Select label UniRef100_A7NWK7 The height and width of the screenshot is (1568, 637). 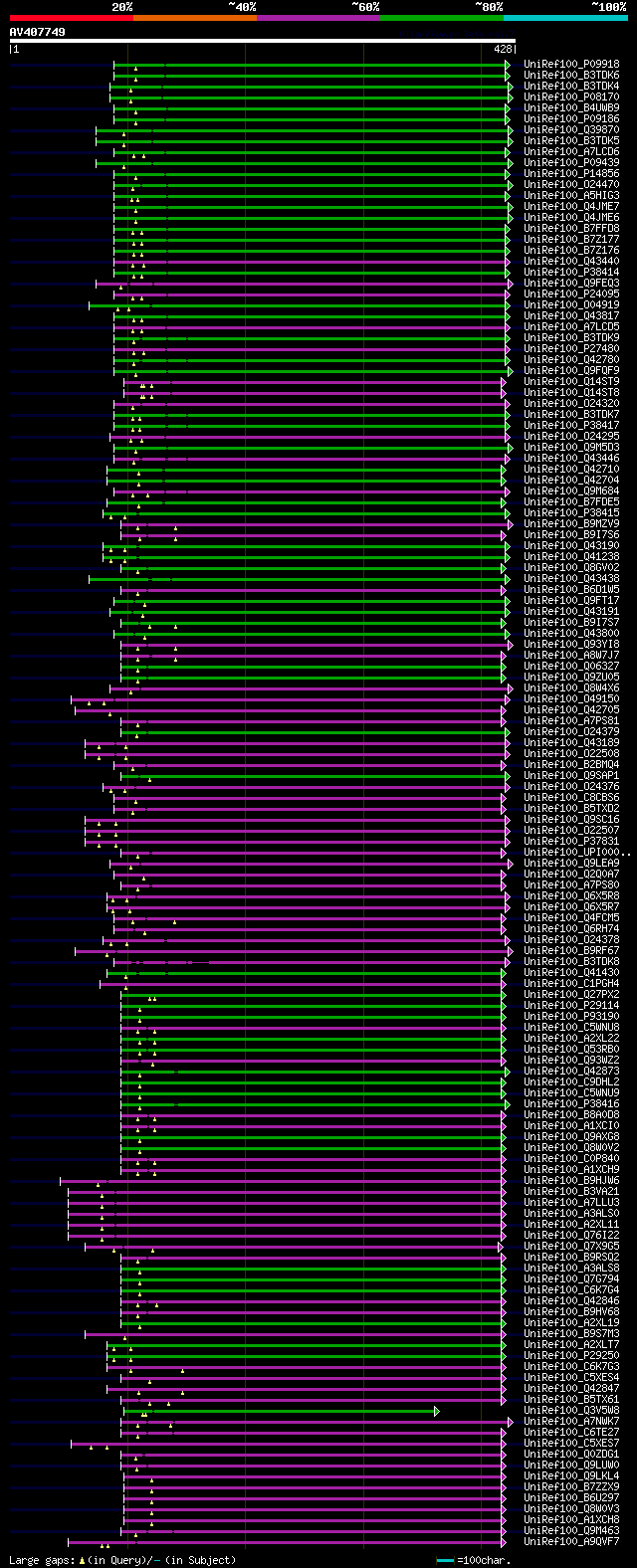571,1422
